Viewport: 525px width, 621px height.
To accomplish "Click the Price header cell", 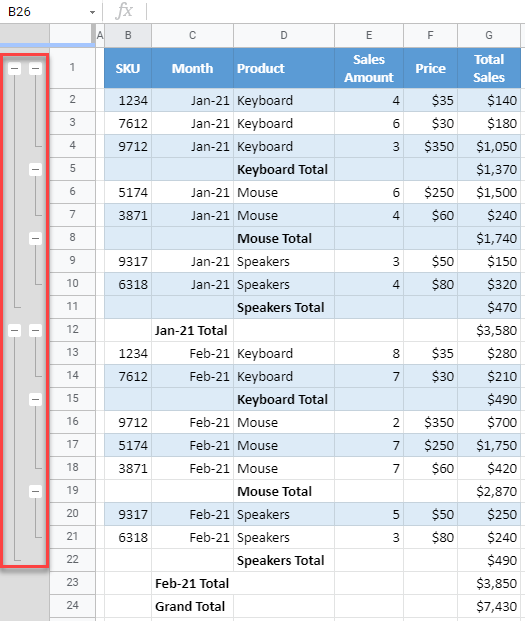I will coord(430,68).
